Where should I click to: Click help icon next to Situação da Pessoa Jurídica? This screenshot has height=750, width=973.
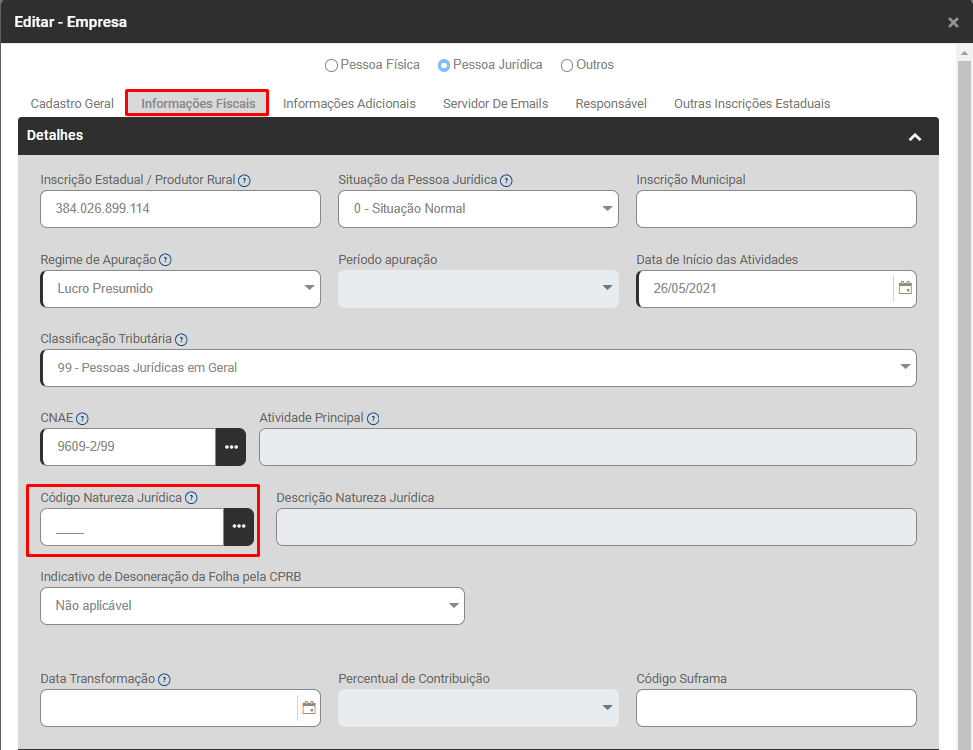506,181
